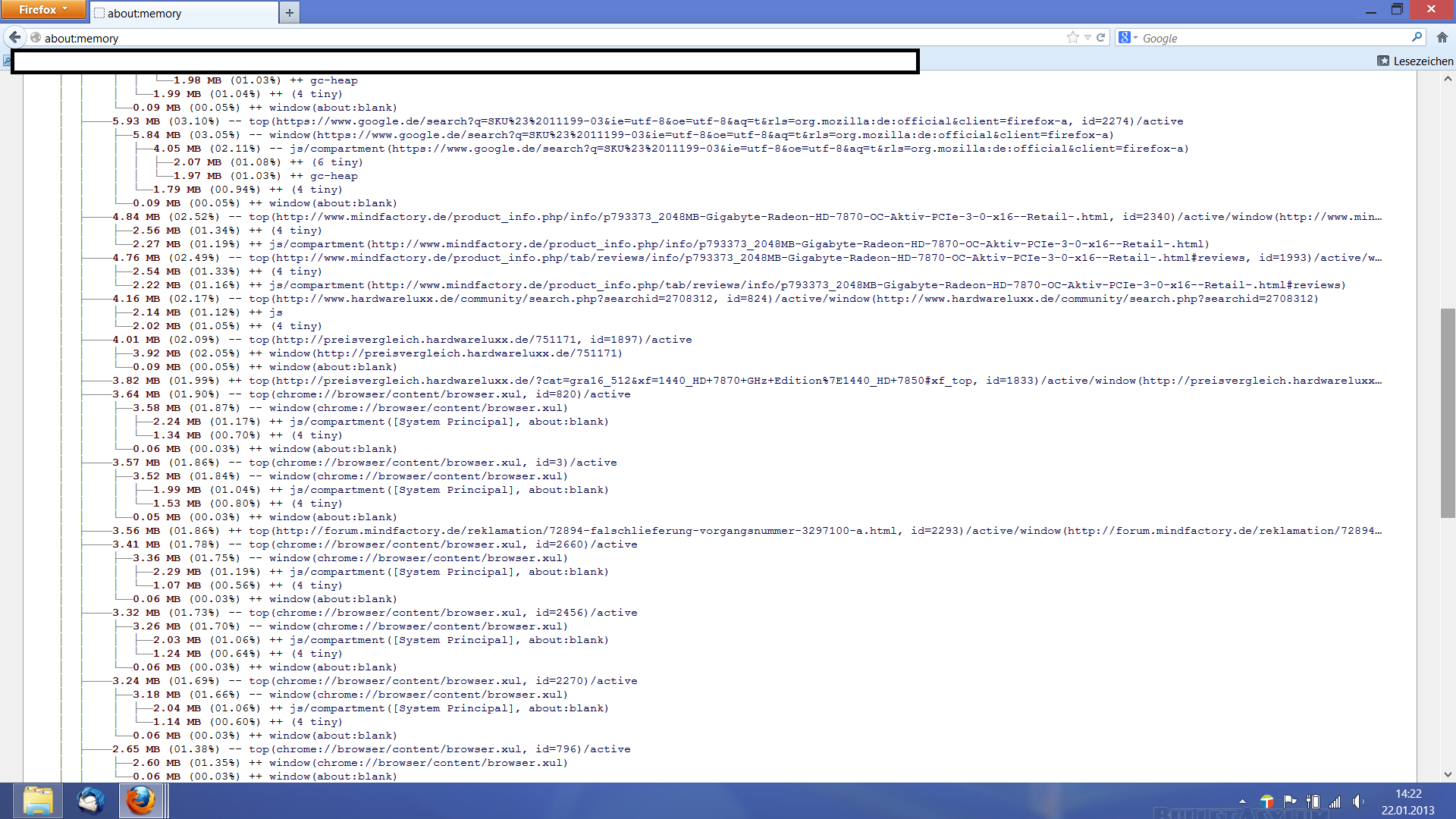Image resolution: width=1456 pixels, height=819 pixels.
Task: Open a new tab with plus button
Action: [290, 12]
